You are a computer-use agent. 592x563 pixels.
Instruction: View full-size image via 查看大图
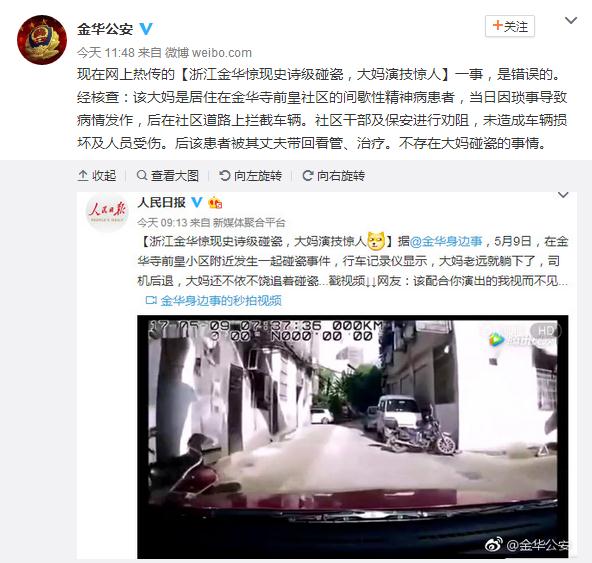click(x=168, y=176)
